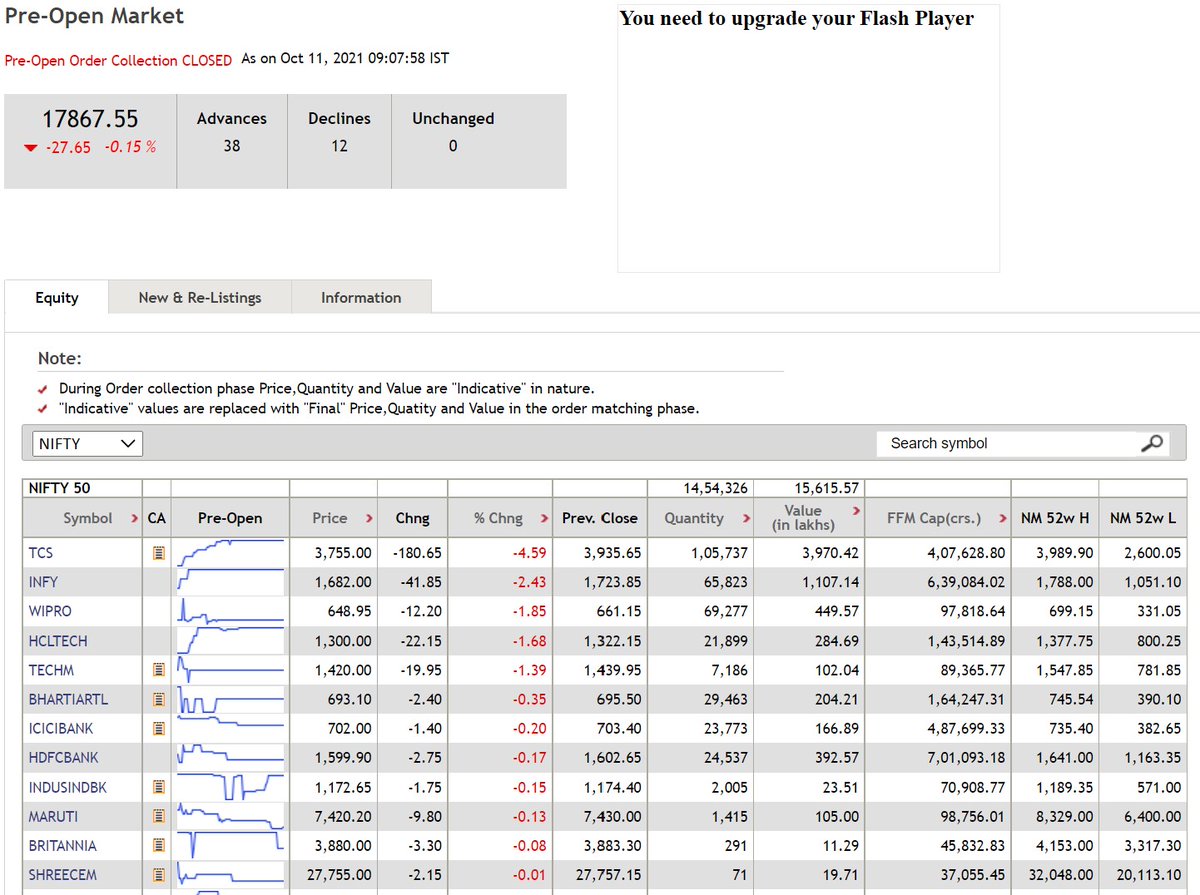
Task: Open the TCS symbol link
Action: (43, 552)
